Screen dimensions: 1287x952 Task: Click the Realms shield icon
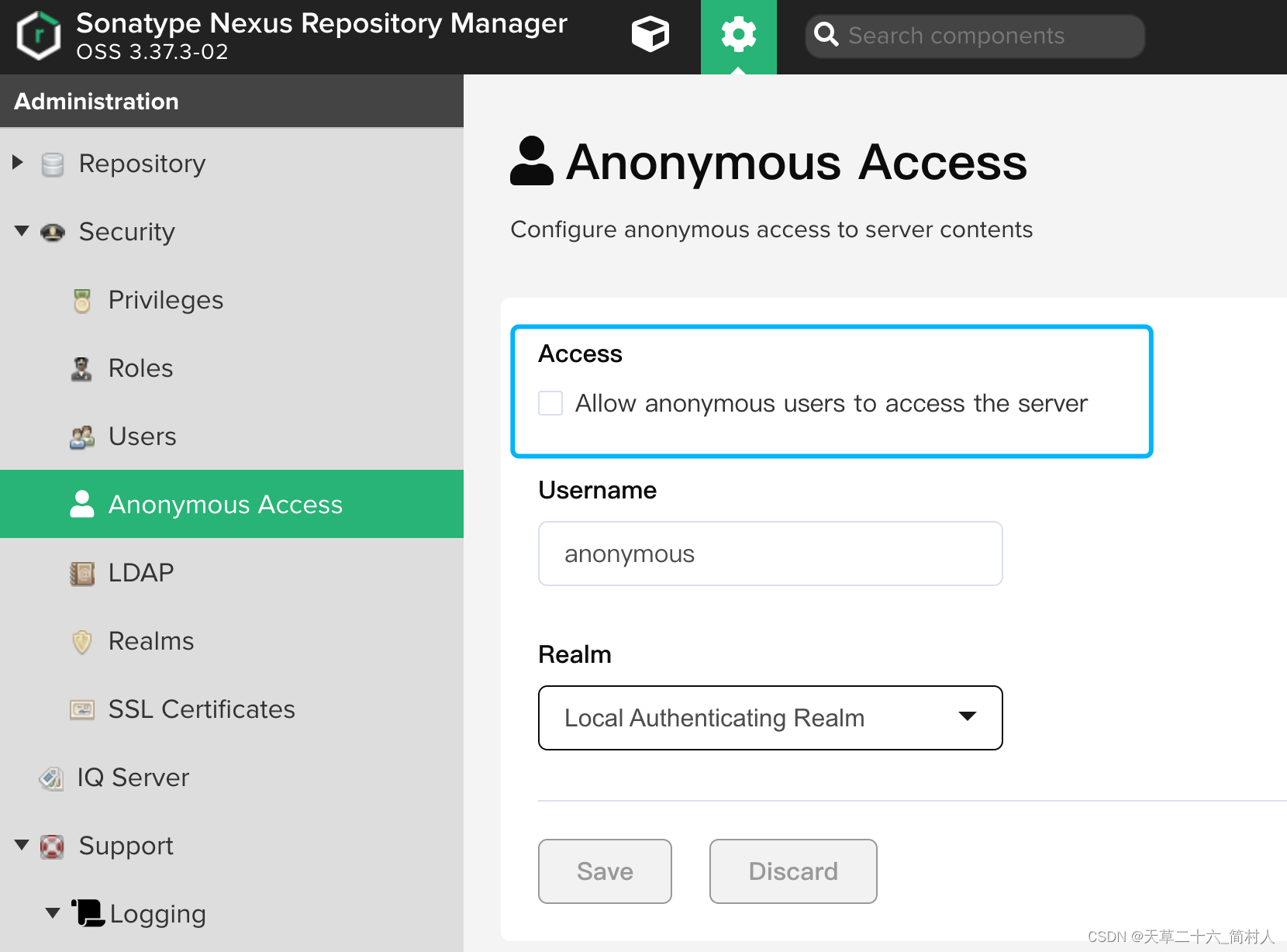pos(82,642)
